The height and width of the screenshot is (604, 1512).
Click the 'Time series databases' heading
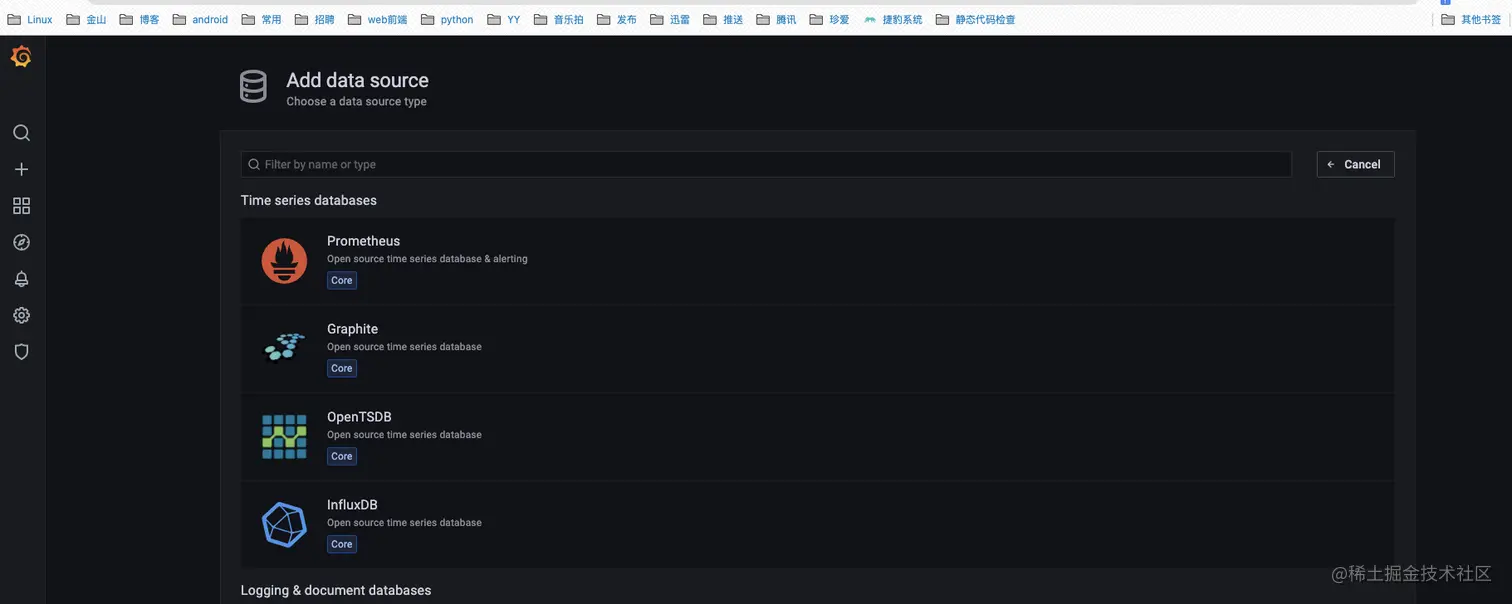pyautogui.click(x=309, y=200)
